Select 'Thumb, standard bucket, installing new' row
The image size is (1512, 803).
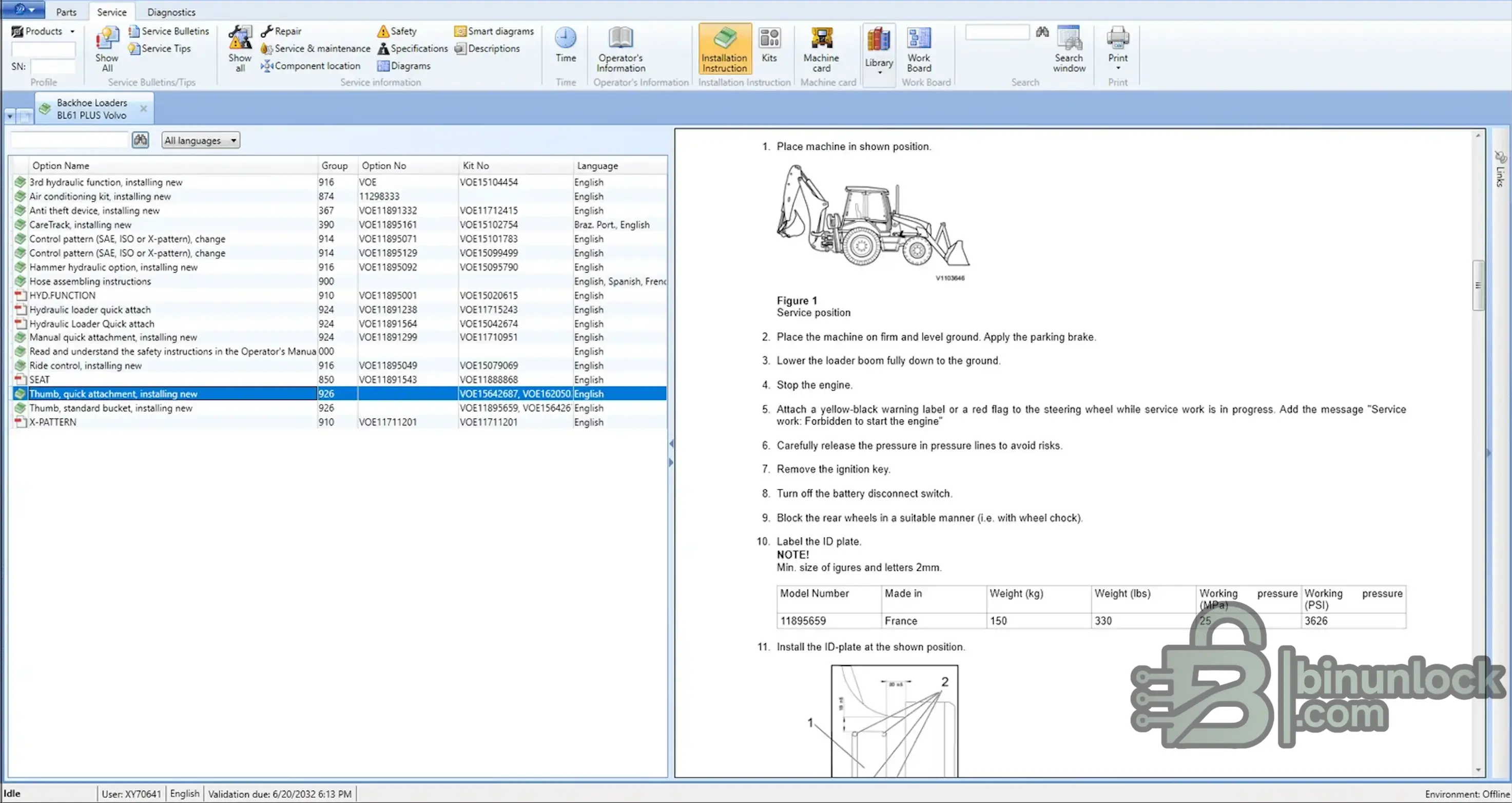point(339,408)
